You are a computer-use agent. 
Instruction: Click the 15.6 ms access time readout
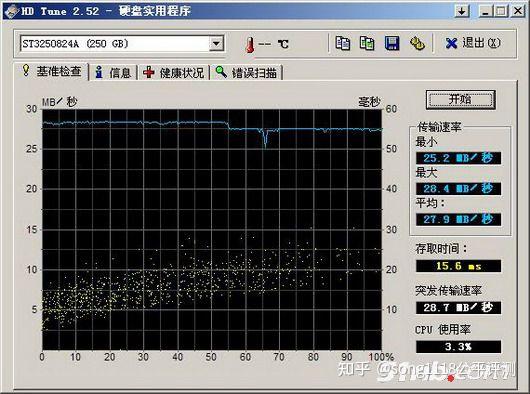coord(458,266)
